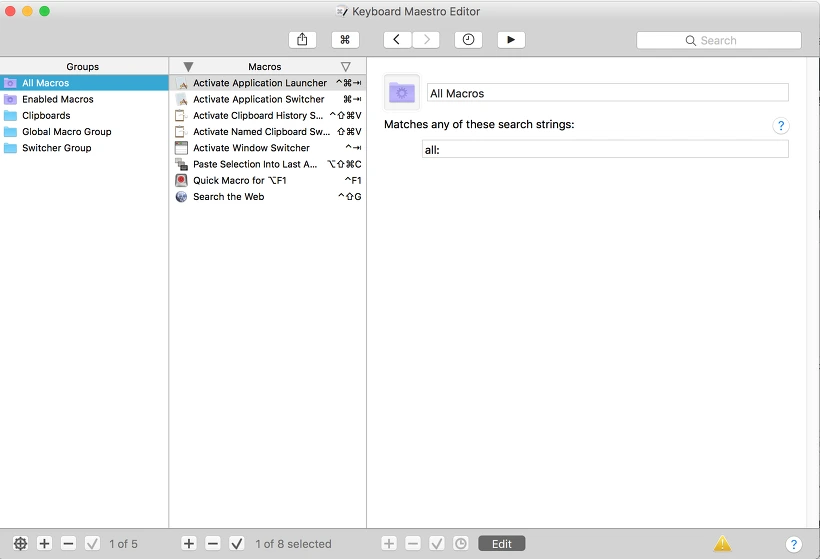Toggle group enabled checkmark button
820x559 pixels.
click(x=93, y=544)
